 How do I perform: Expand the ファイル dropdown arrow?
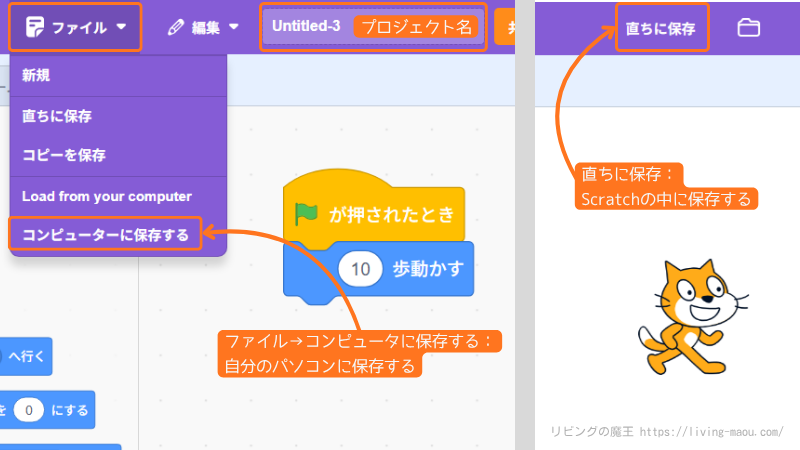point(122,28)
